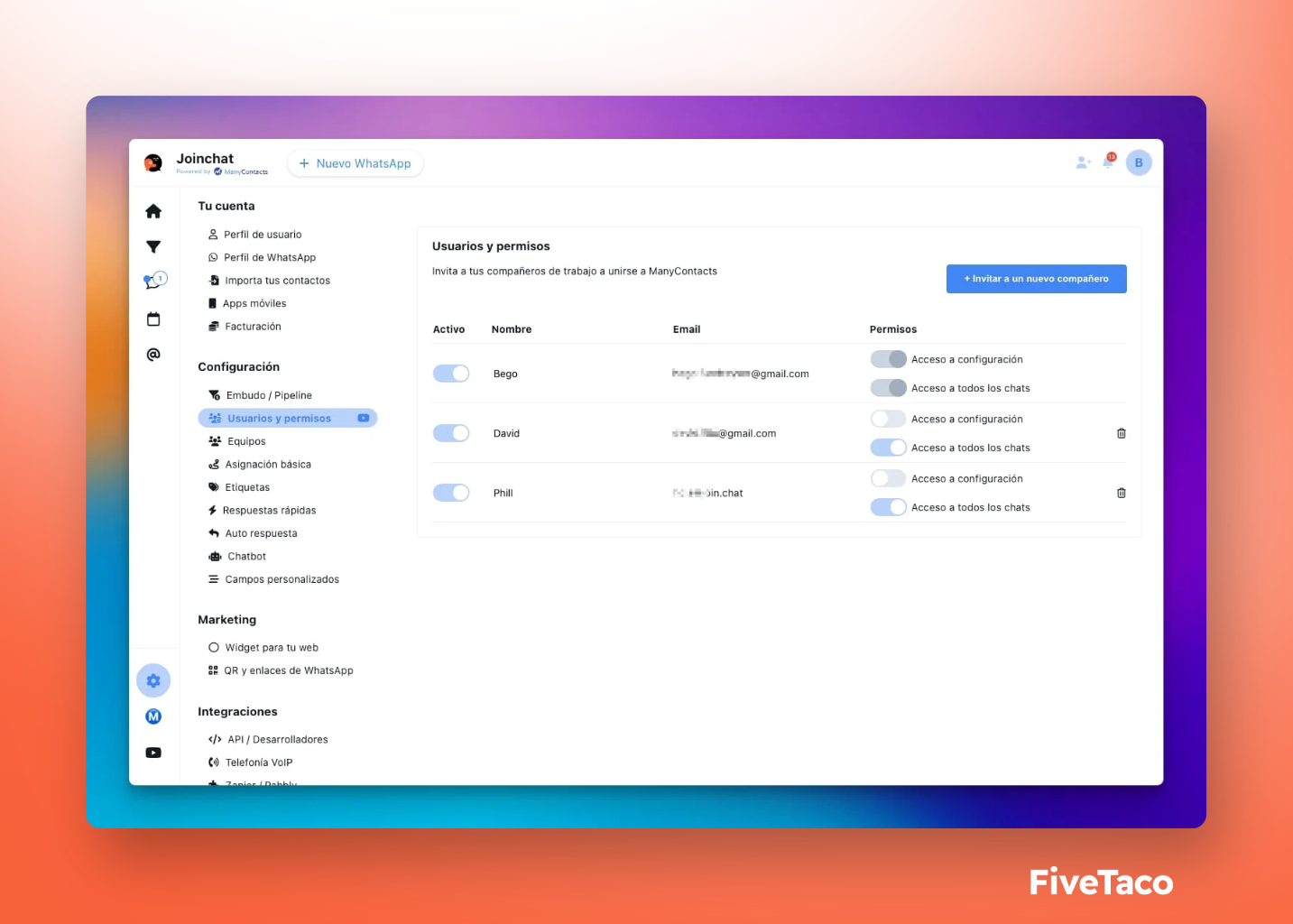Toggle David's Acceso a todos los chats
1293x924 pixels.
click(x=888, y=448)
